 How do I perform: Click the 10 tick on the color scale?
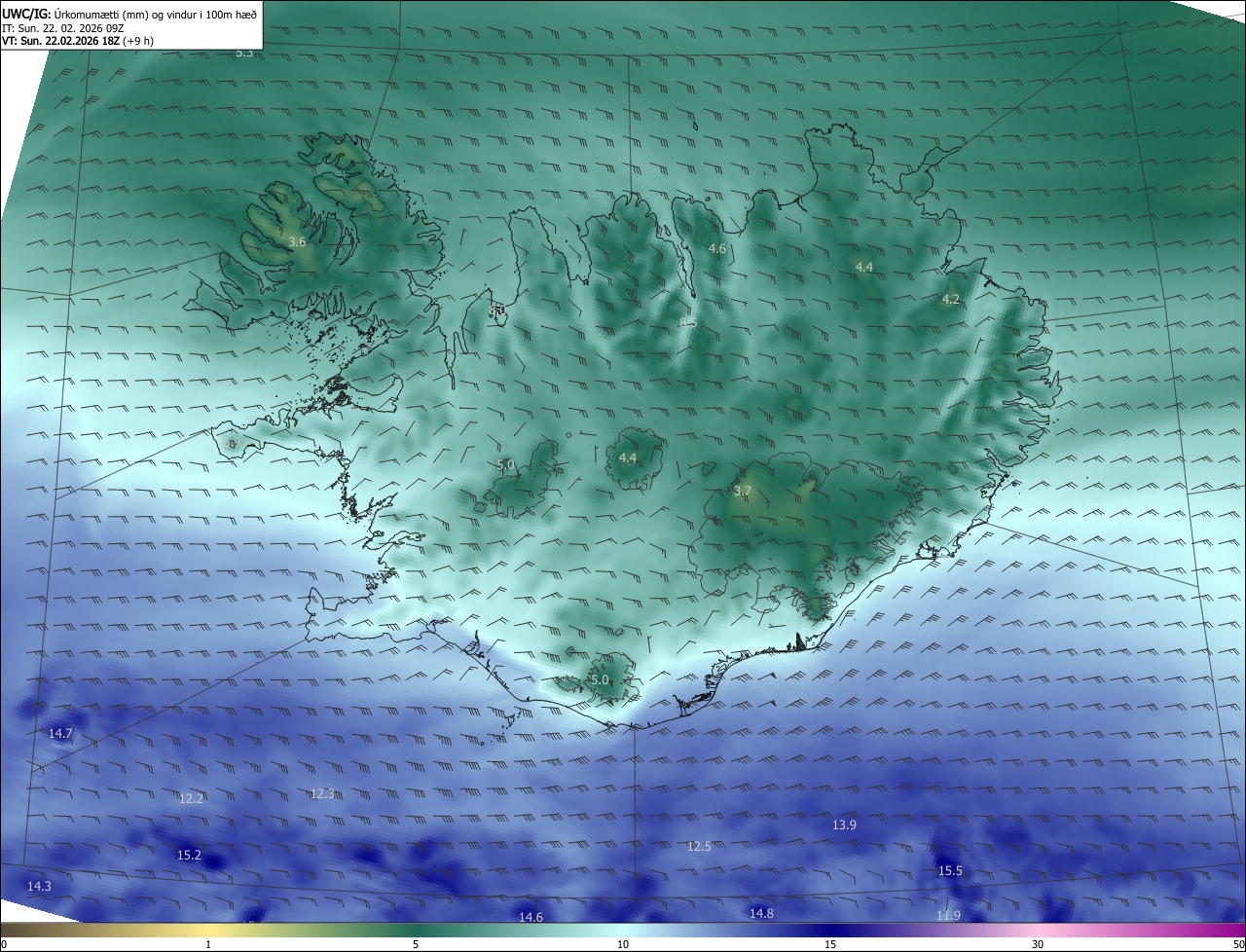click(x=623, y=944)
